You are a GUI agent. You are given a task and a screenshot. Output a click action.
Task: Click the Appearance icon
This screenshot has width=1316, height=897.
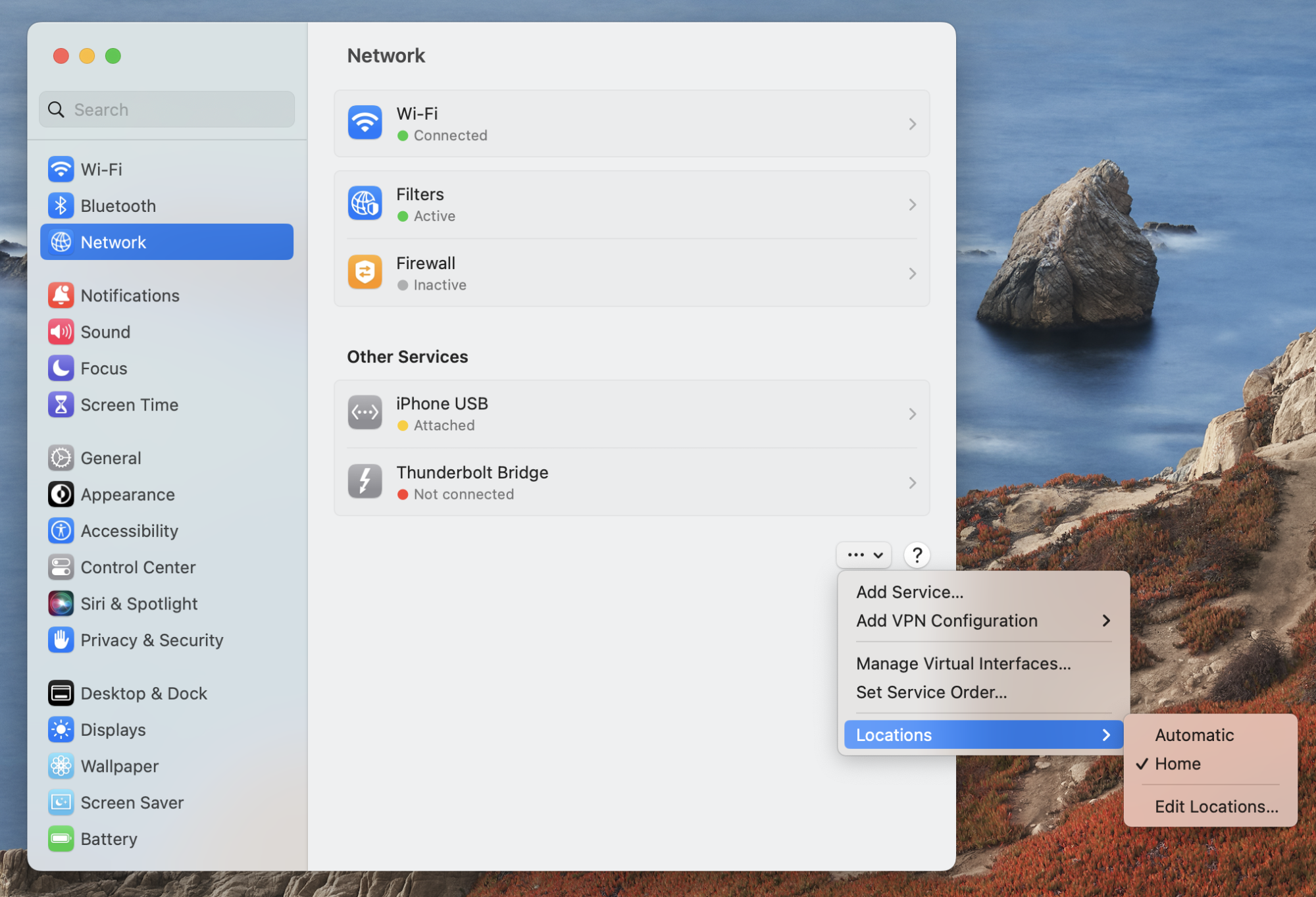[61, 495]
